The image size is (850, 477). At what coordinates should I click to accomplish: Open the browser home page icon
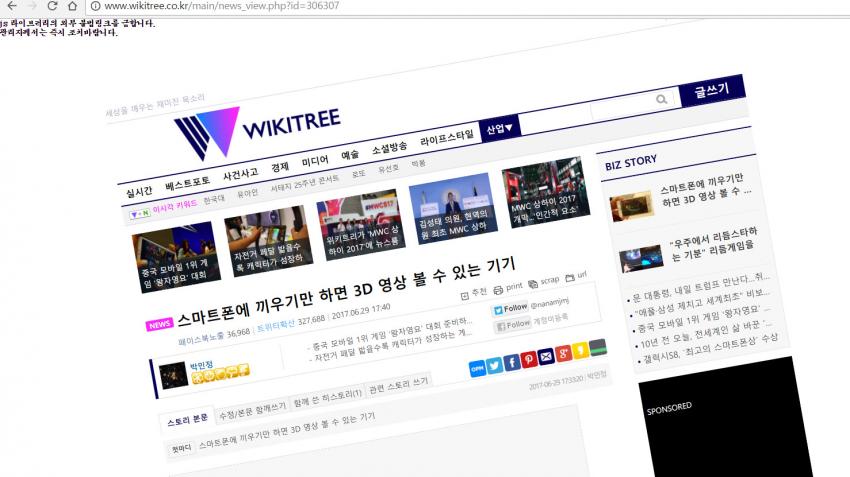pos(73,5)
